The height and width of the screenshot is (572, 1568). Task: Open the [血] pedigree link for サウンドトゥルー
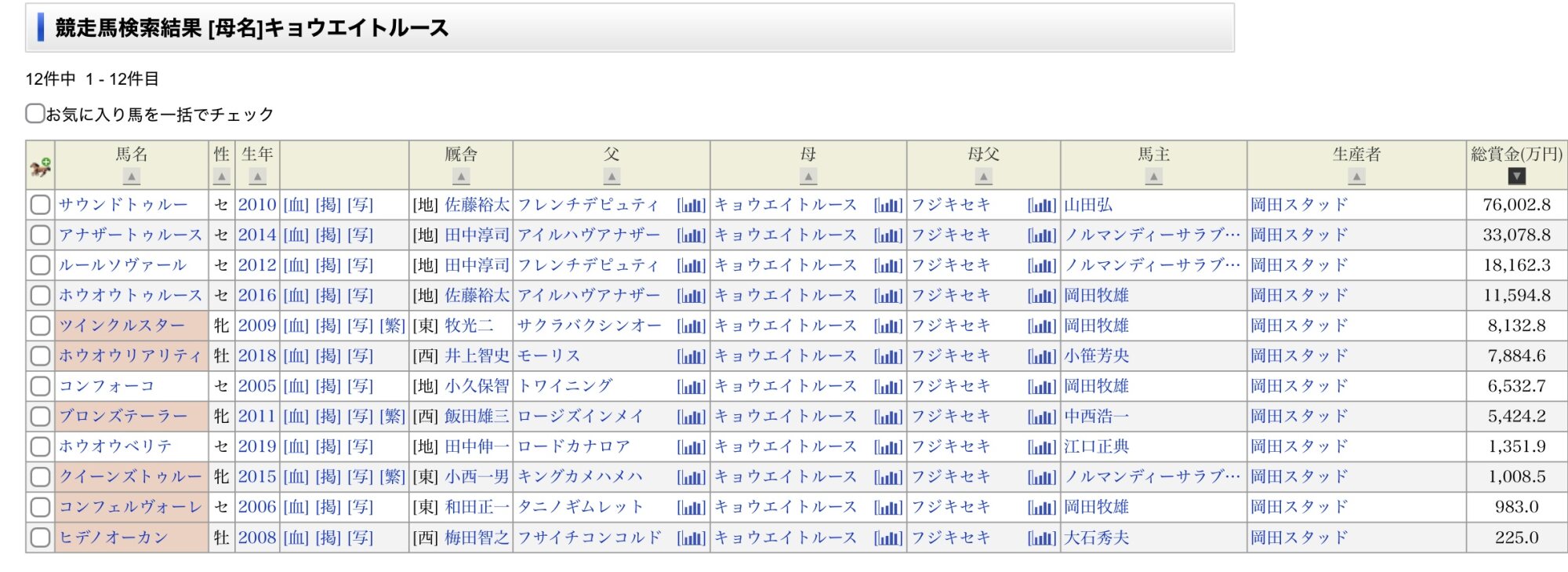296,205
